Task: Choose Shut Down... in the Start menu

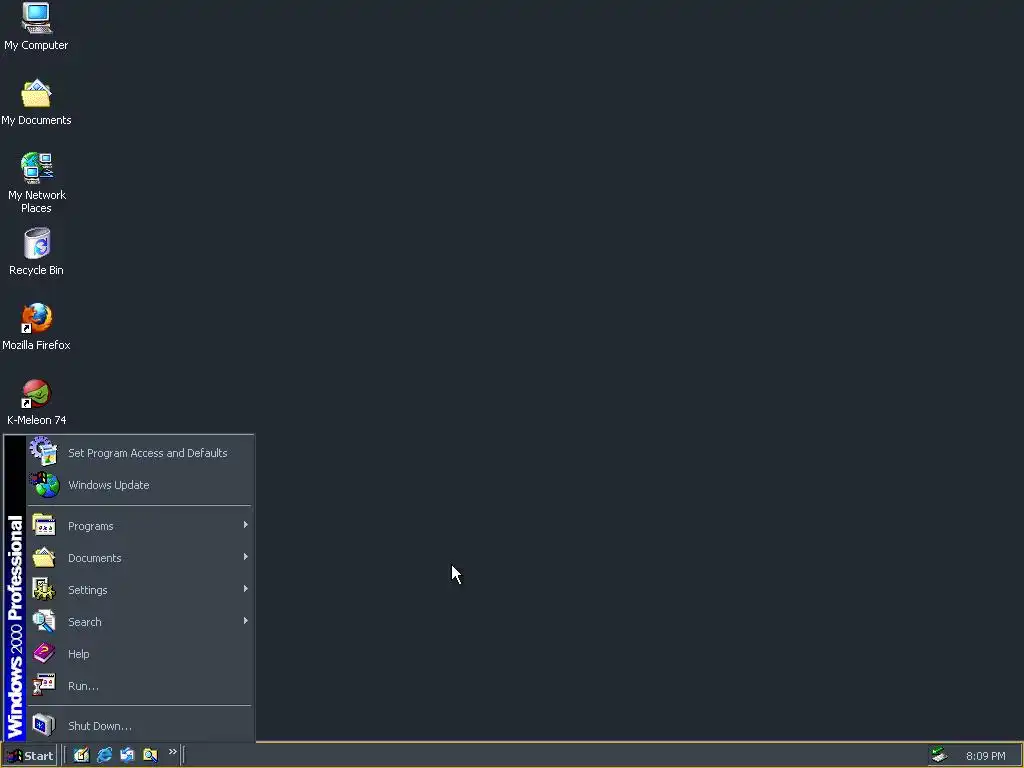Action: [x=140, y=726]
